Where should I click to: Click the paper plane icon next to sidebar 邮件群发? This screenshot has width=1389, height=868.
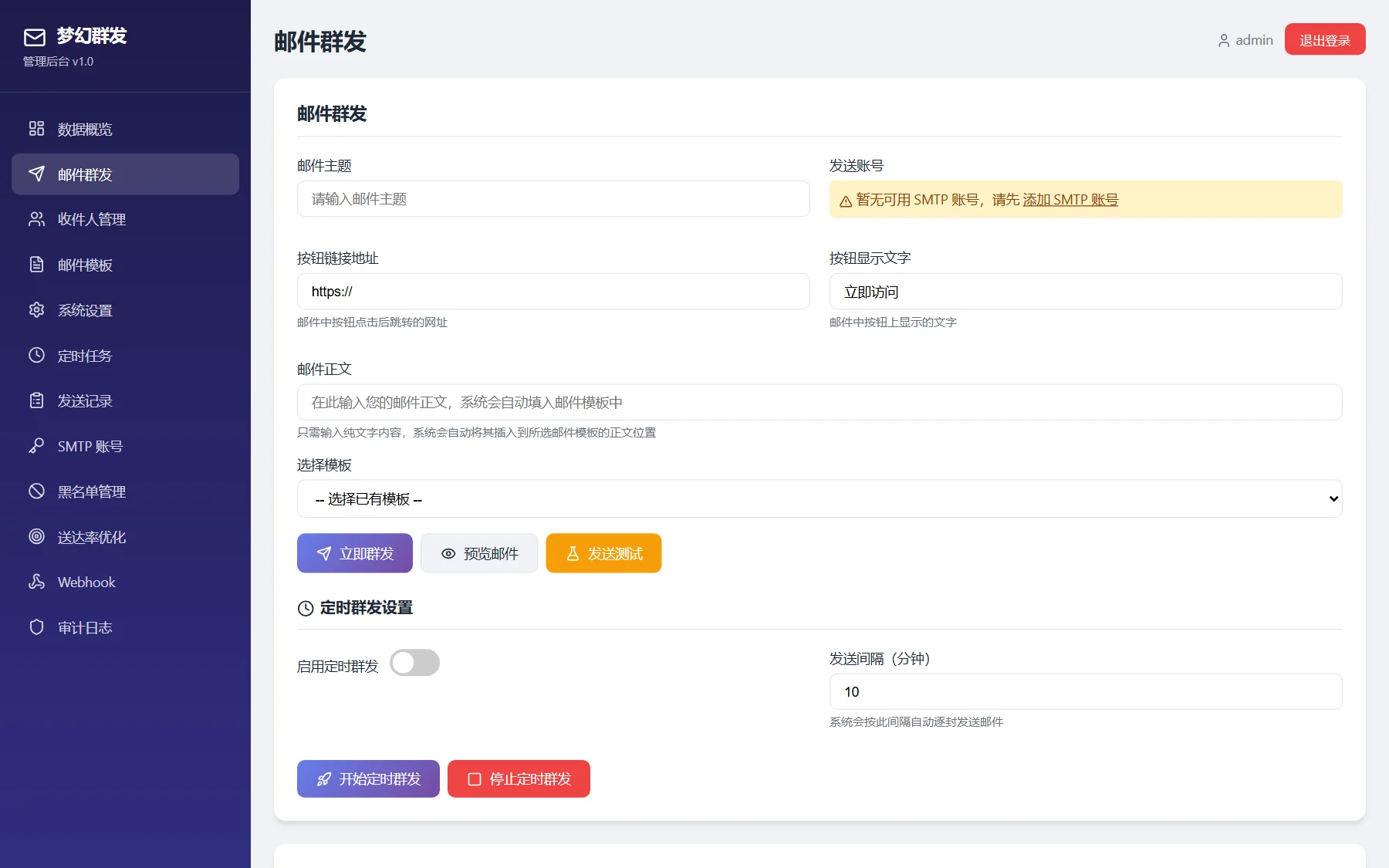(x=36, y=174)
